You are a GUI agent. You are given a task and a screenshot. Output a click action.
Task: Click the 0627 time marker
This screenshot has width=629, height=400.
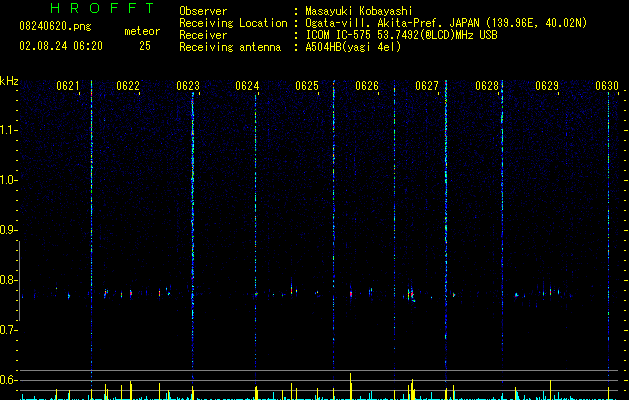[x=427, y=86]
